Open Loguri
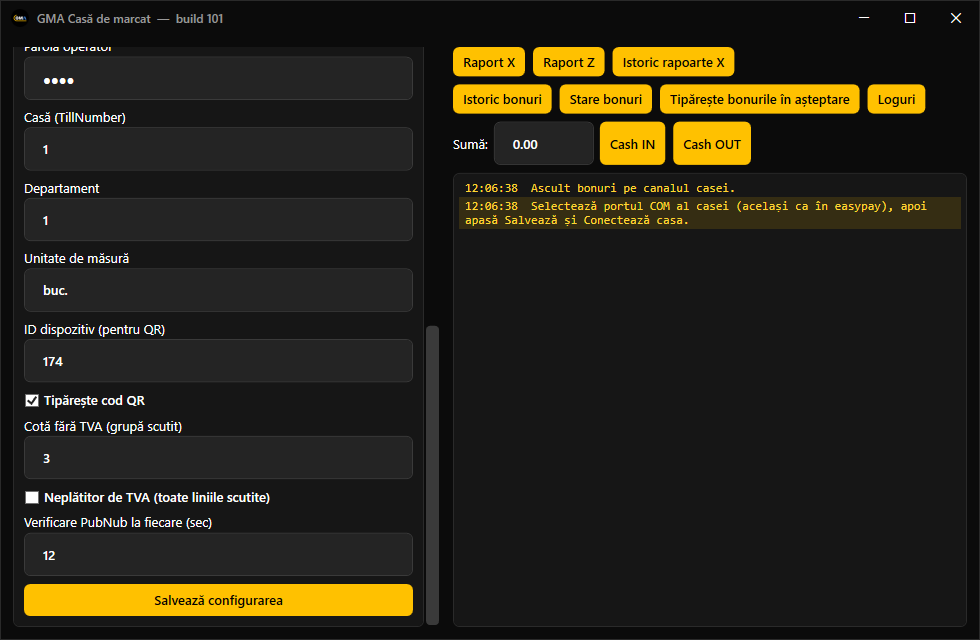Image resolution: width=980 pixels, height=640 pixels. tap(896, 99)
